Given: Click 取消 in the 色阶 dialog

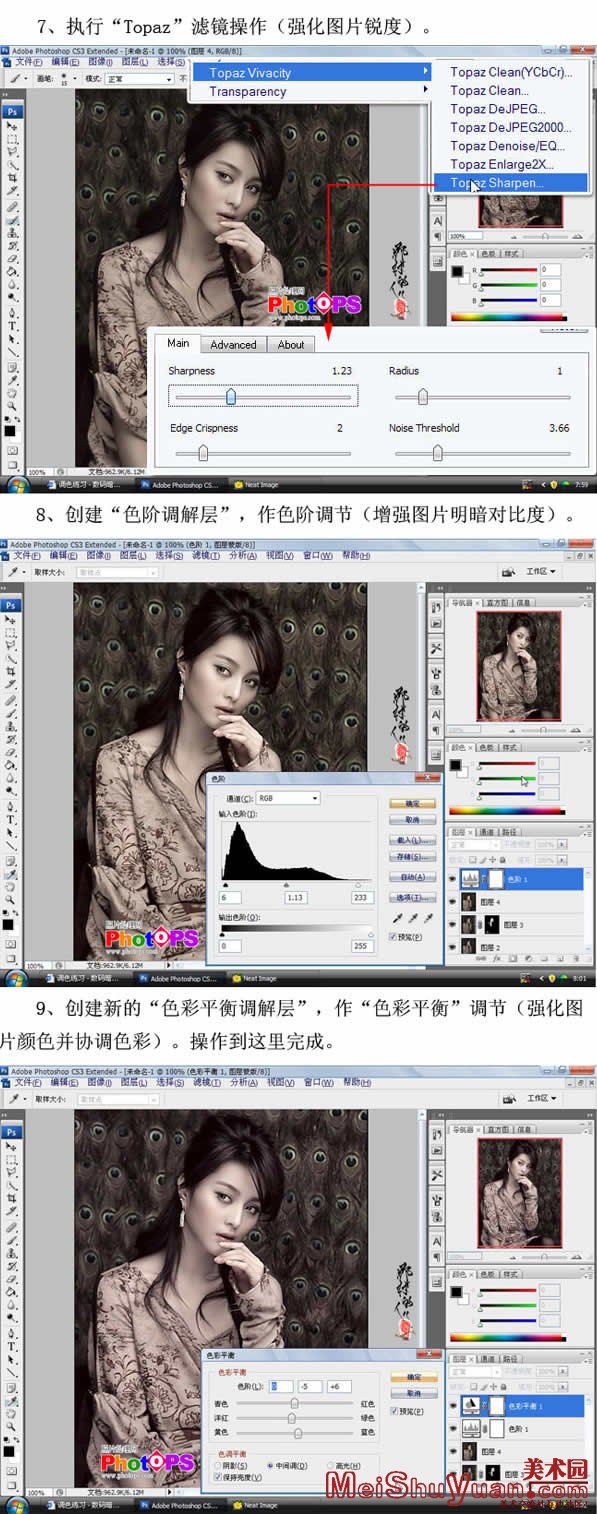Looking at the screenshot, I should pos(412,819).
